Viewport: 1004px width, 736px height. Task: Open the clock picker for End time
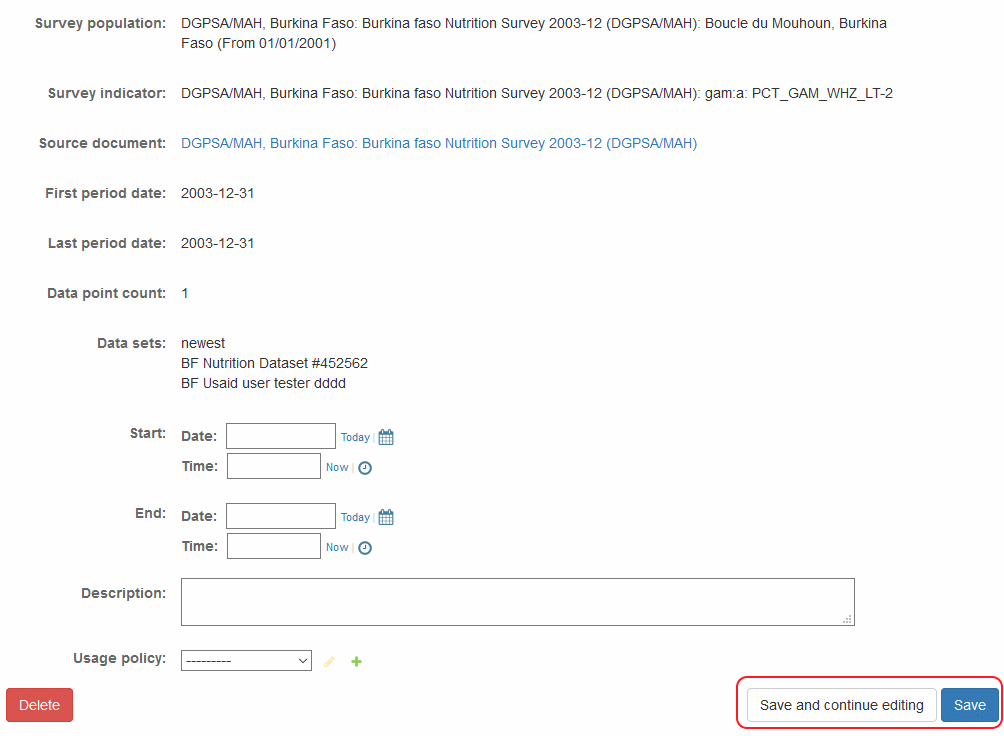(365, 547)
